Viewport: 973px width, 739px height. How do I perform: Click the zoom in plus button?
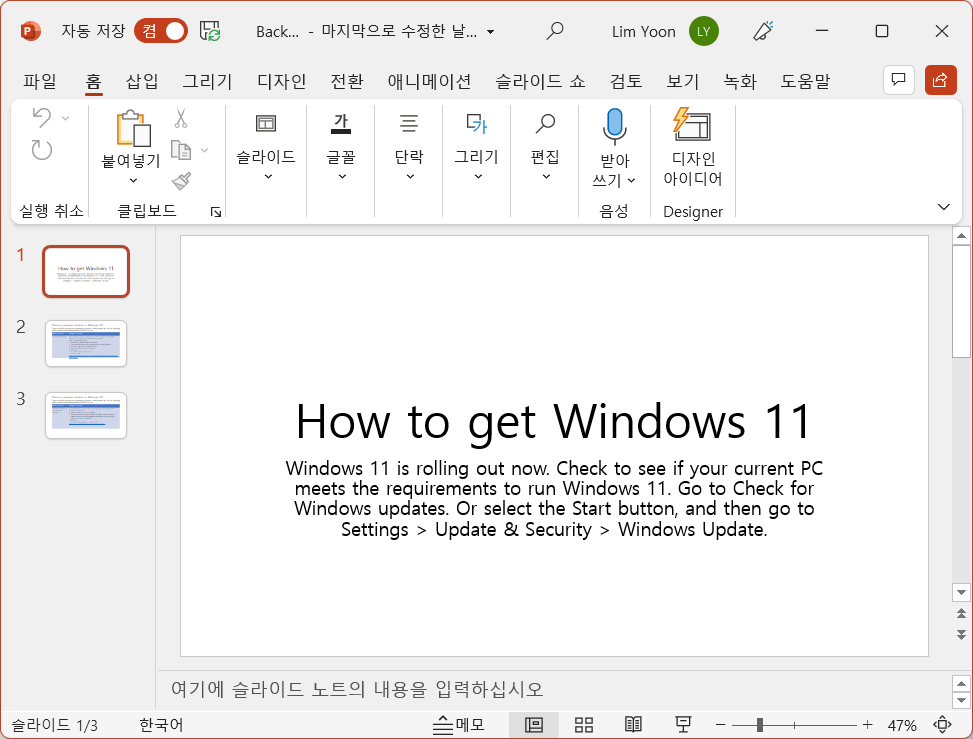[x=867, y=725]
